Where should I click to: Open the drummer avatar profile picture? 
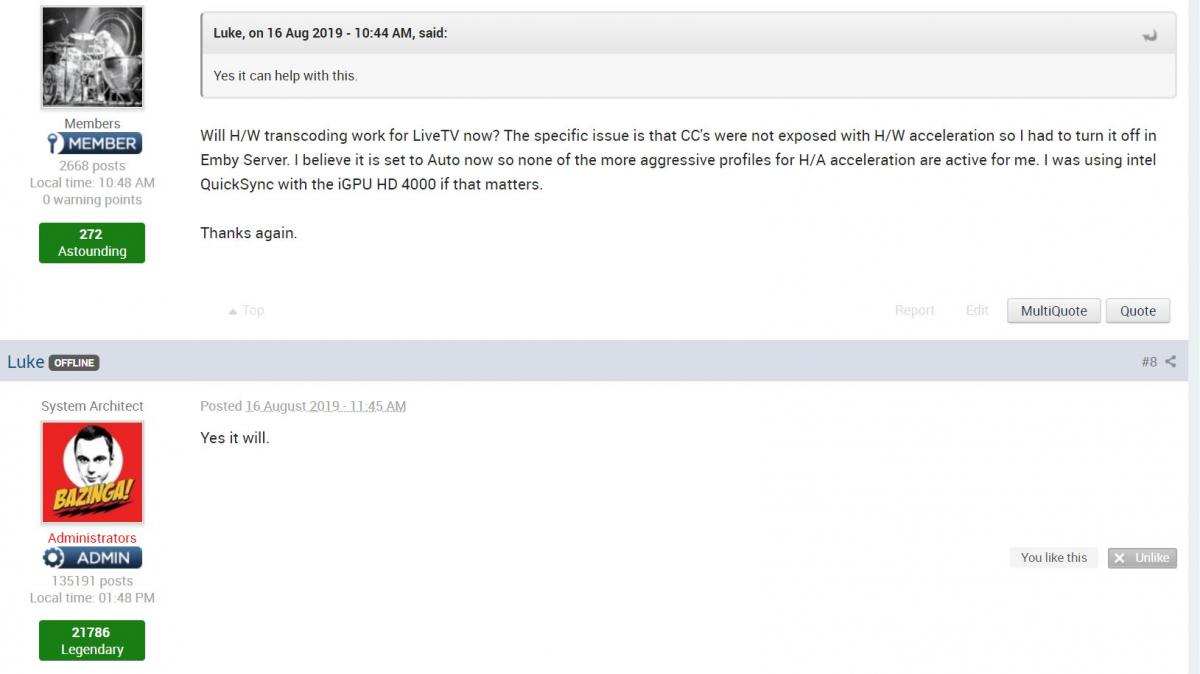[x=92, y=57]
